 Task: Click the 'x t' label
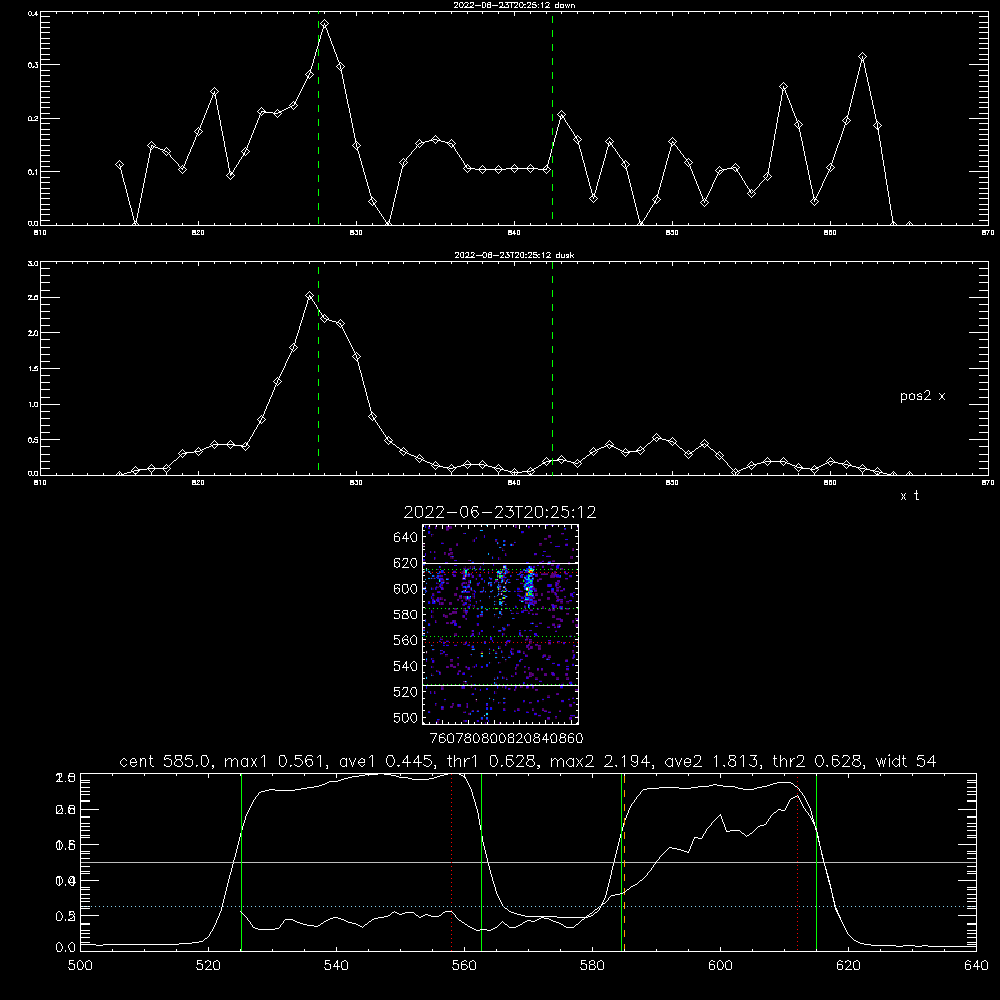pyautogui.click(x=909, y=496)
